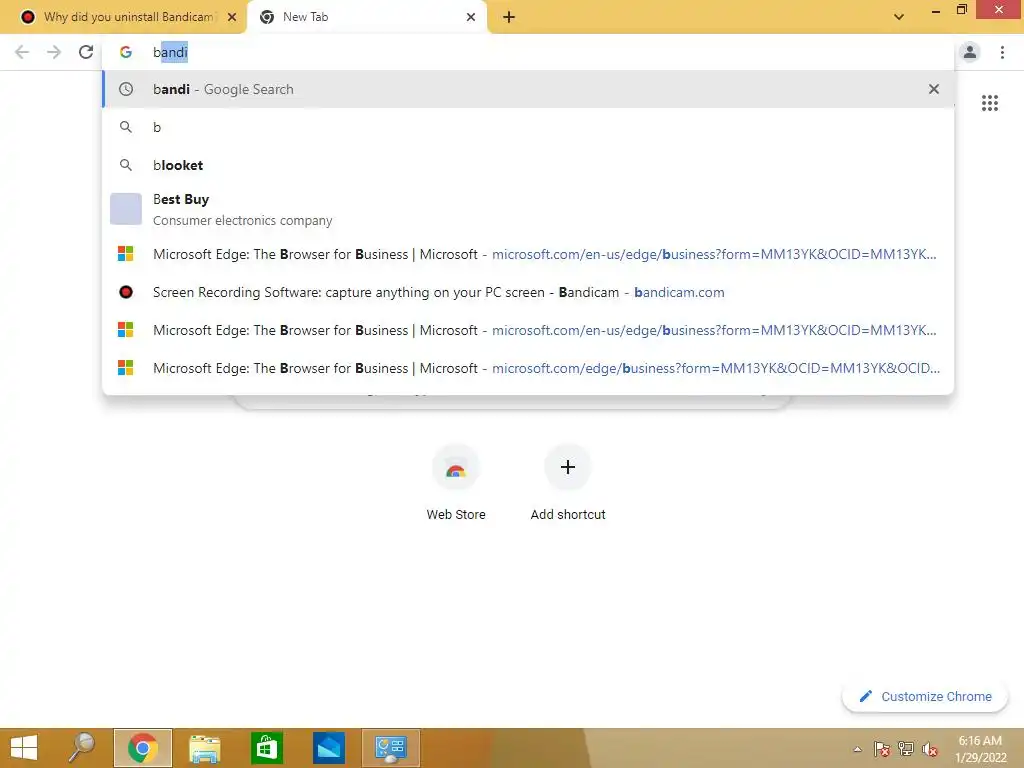This screenshot has height=768, width=1024.
Task: Switch to the New Tab tab
Action: [x=366, y=17]
